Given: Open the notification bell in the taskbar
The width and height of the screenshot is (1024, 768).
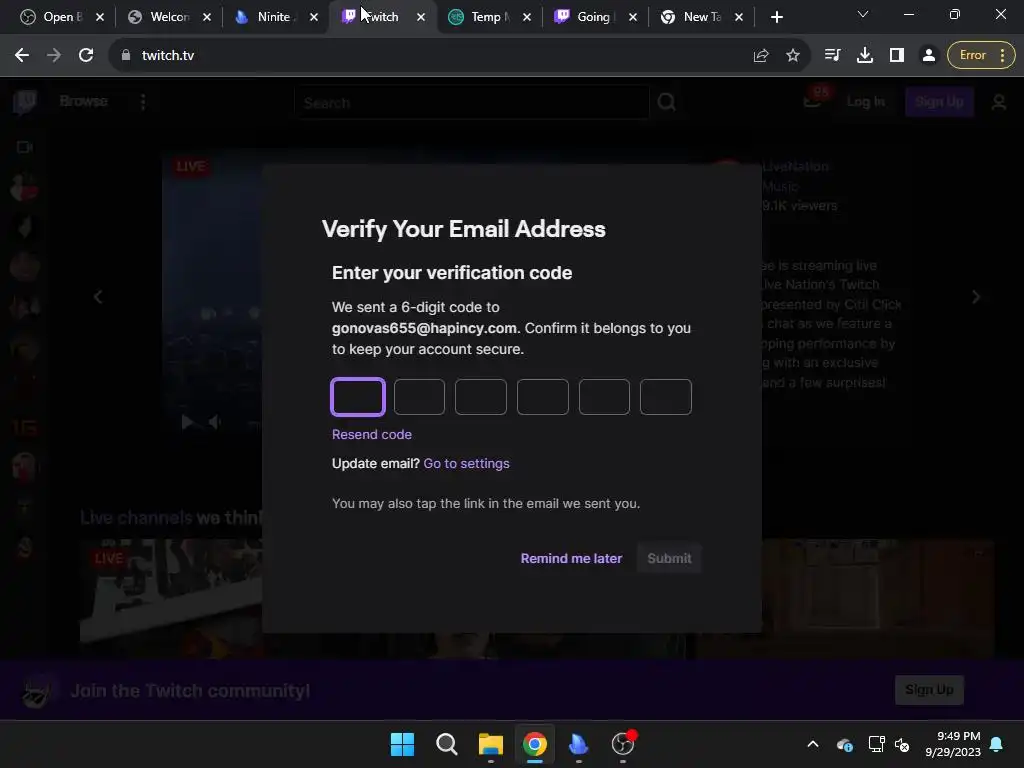Looking at the screenshot, I should [997, 744].
